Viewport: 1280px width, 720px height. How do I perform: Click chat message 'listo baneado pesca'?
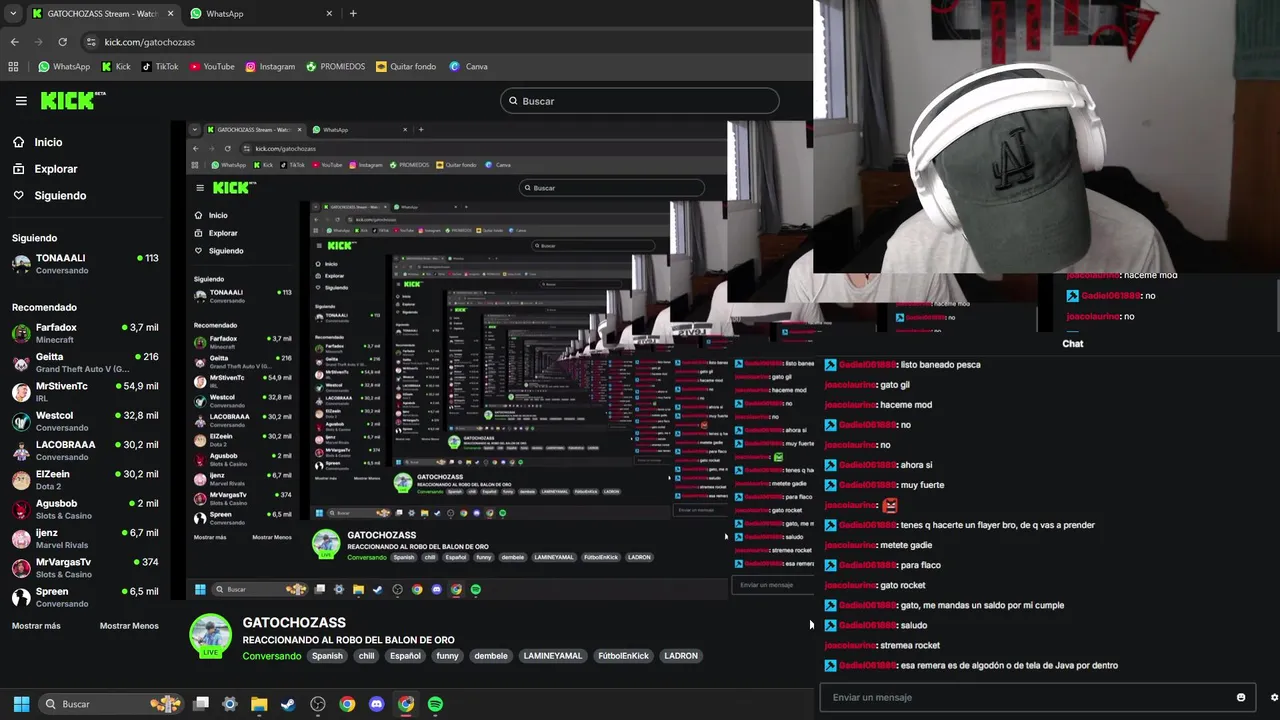point(940,365)
